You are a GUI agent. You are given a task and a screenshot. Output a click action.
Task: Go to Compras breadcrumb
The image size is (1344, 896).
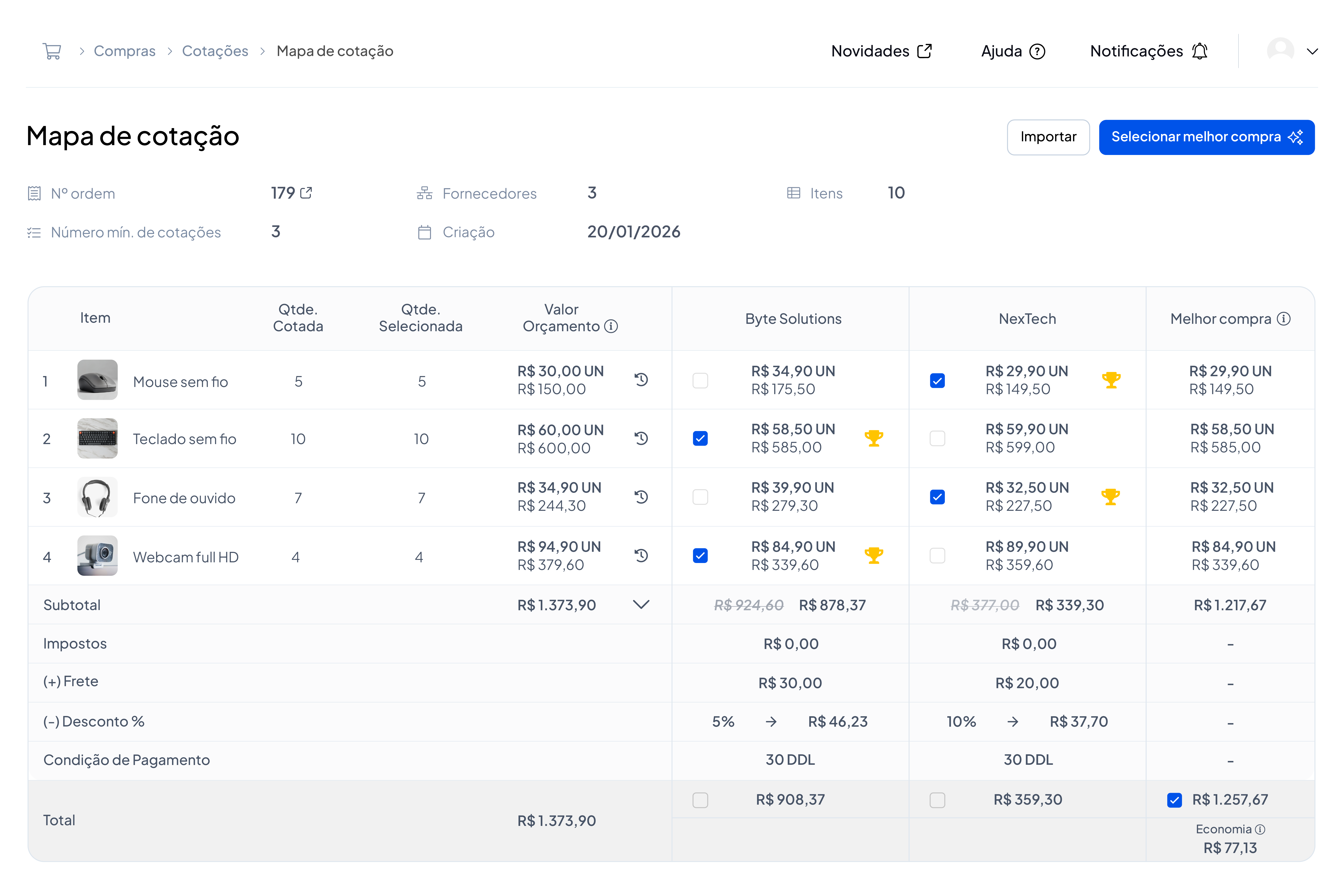124,51
